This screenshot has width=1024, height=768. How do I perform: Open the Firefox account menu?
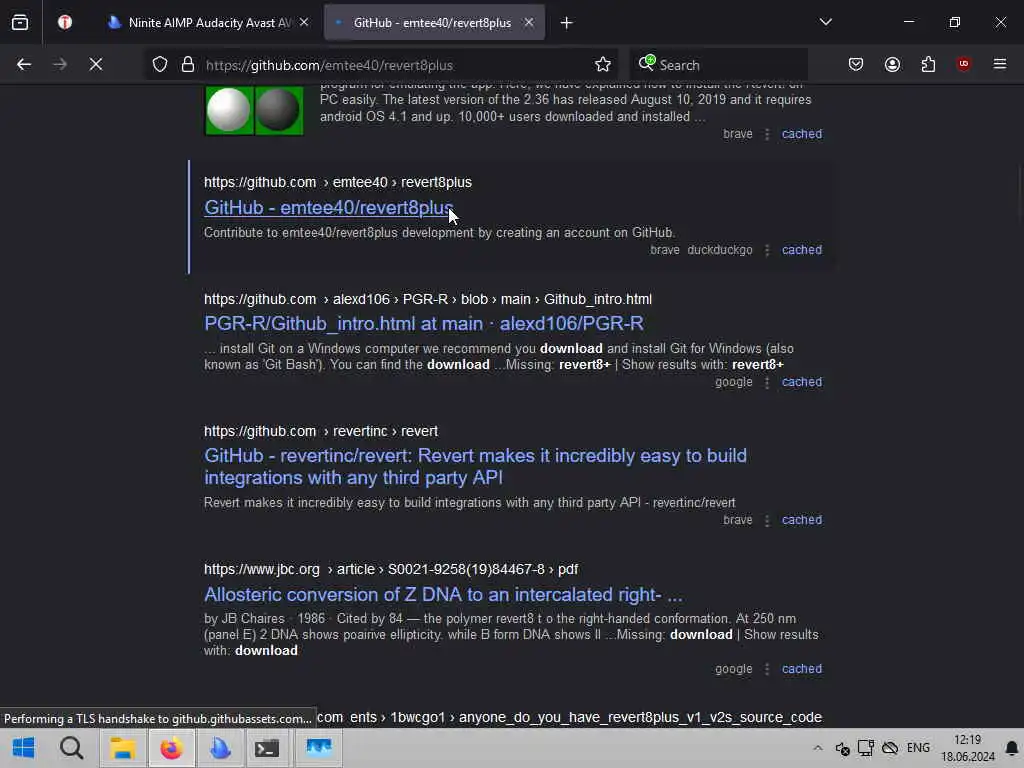(892, 64)
